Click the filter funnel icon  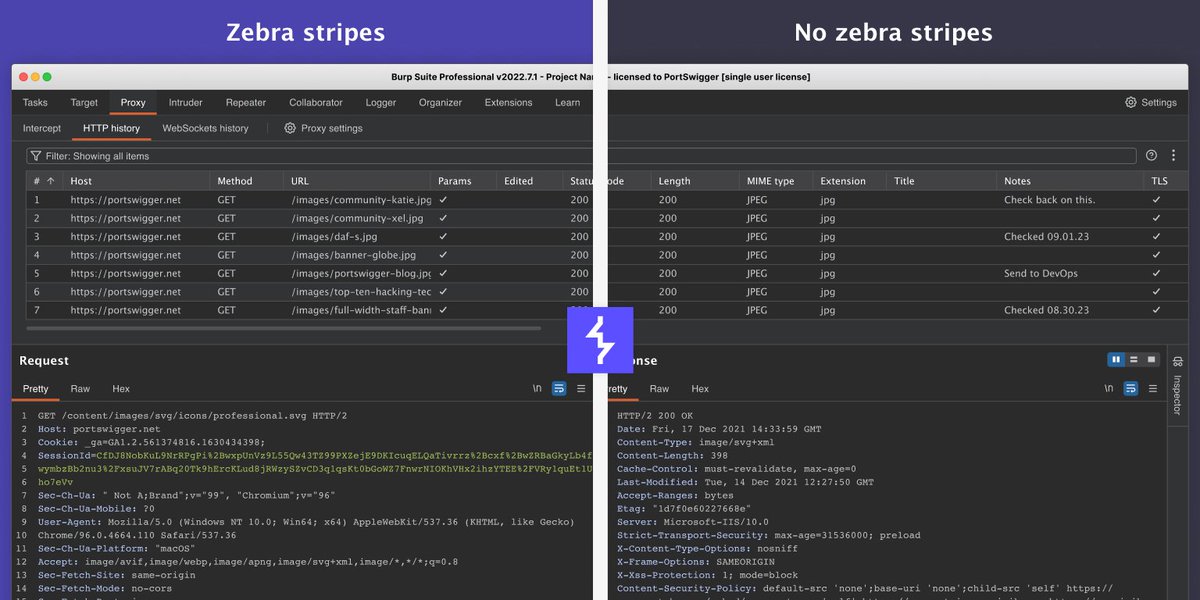(x=36, y=156)
